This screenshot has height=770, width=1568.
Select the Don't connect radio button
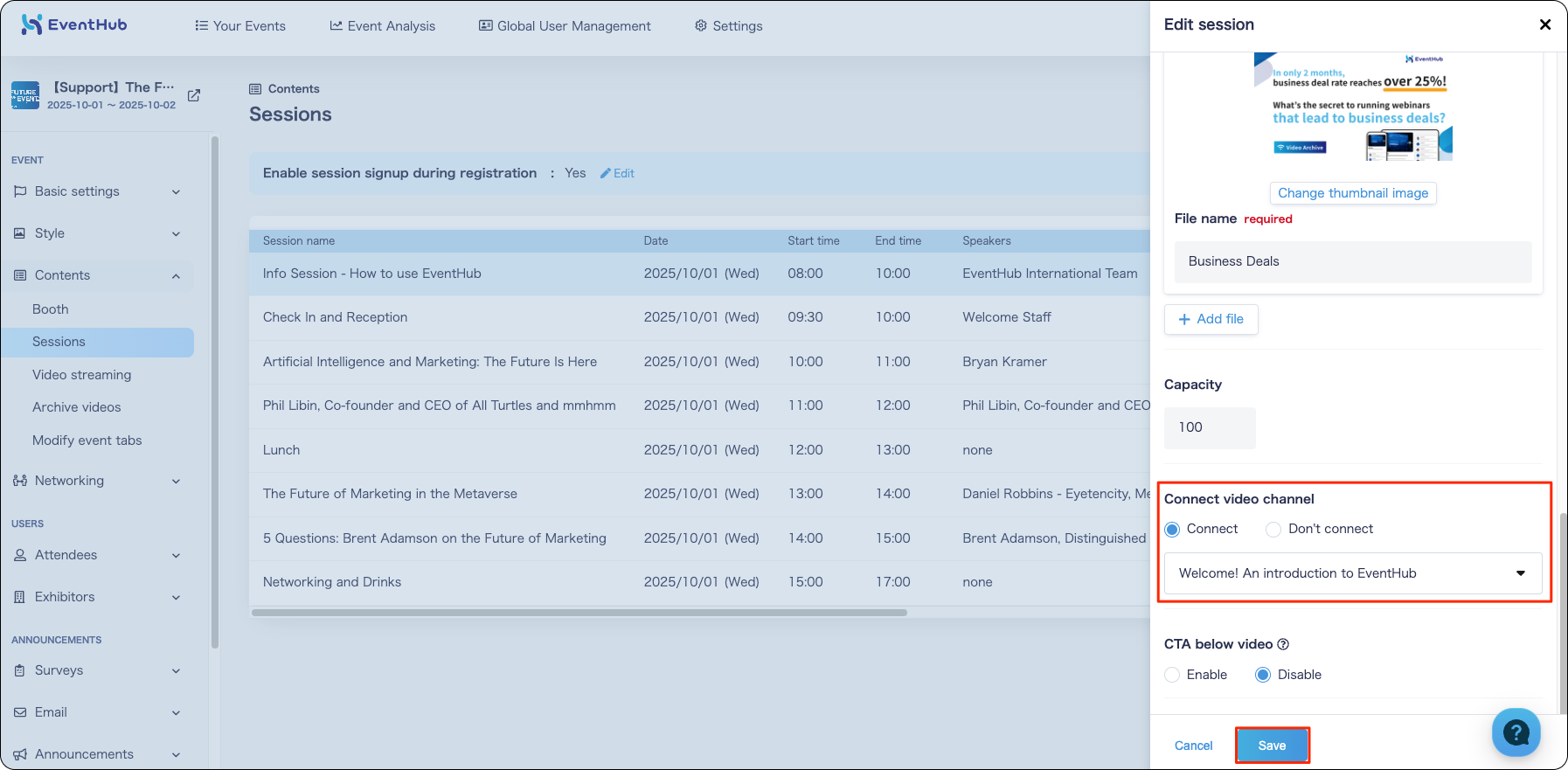point(1273,530)
